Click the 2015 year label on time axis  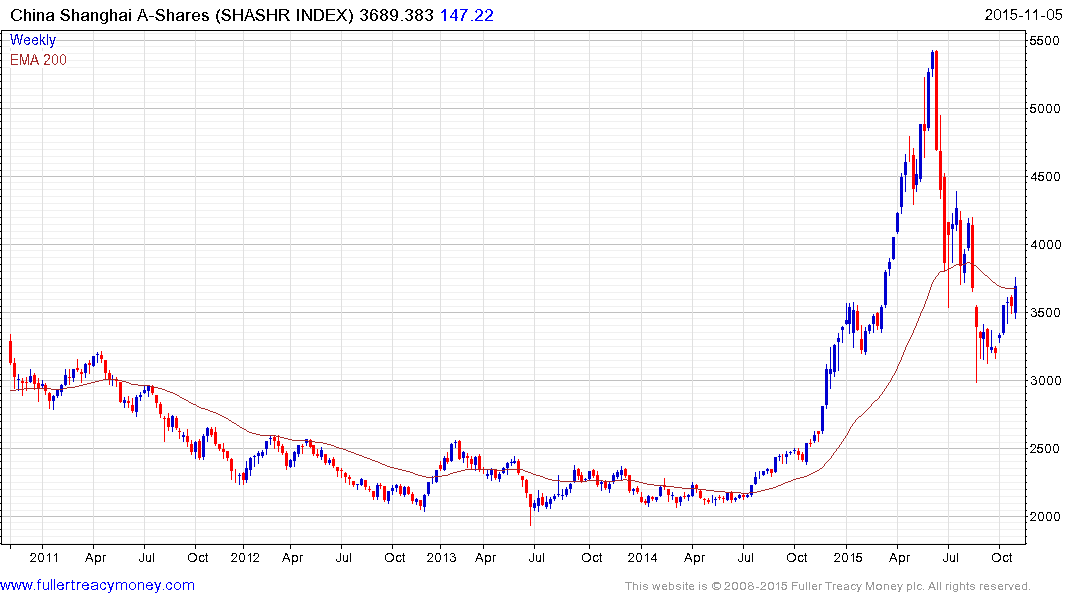coord(847,557)
